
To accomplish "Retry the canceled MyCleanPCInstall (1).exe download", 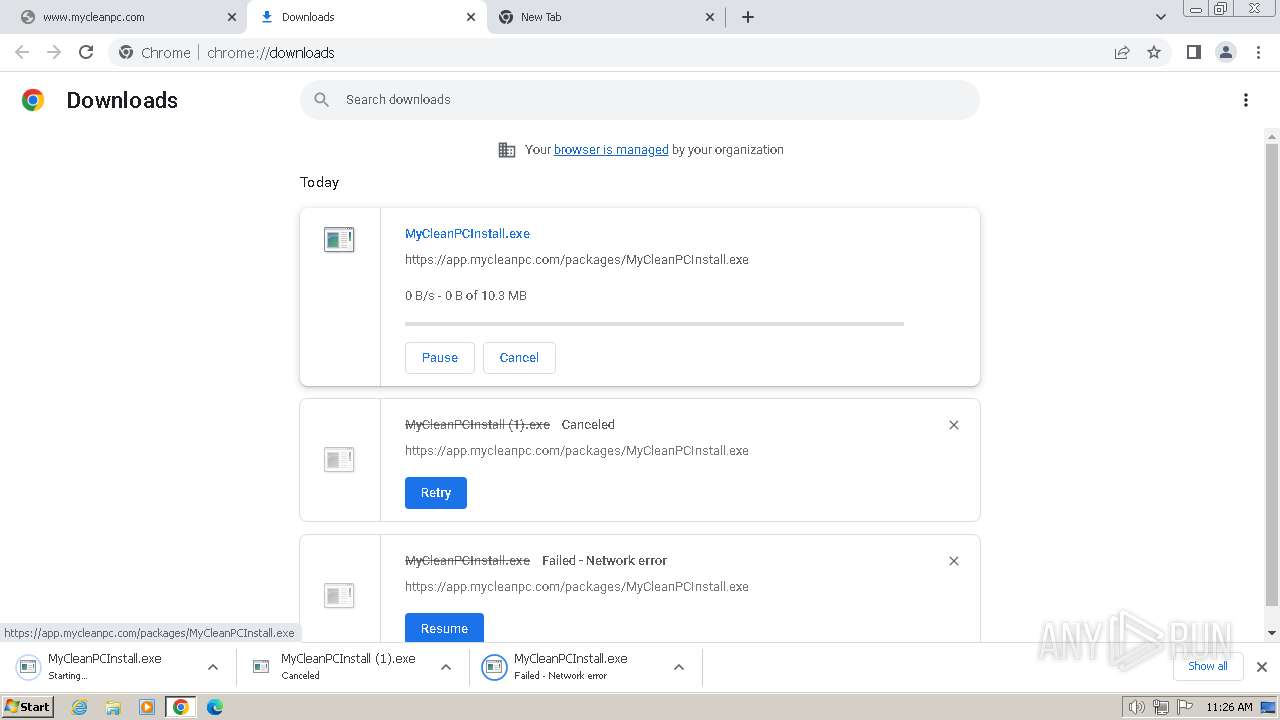I will tap(436, 493).
